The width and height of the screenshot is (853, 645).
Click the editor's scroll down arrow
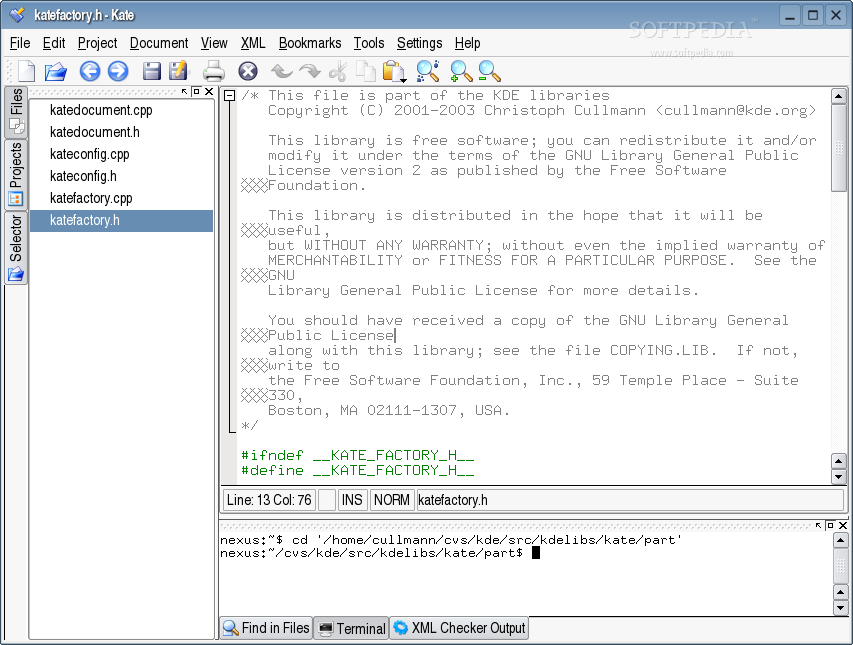coord(839,476)
